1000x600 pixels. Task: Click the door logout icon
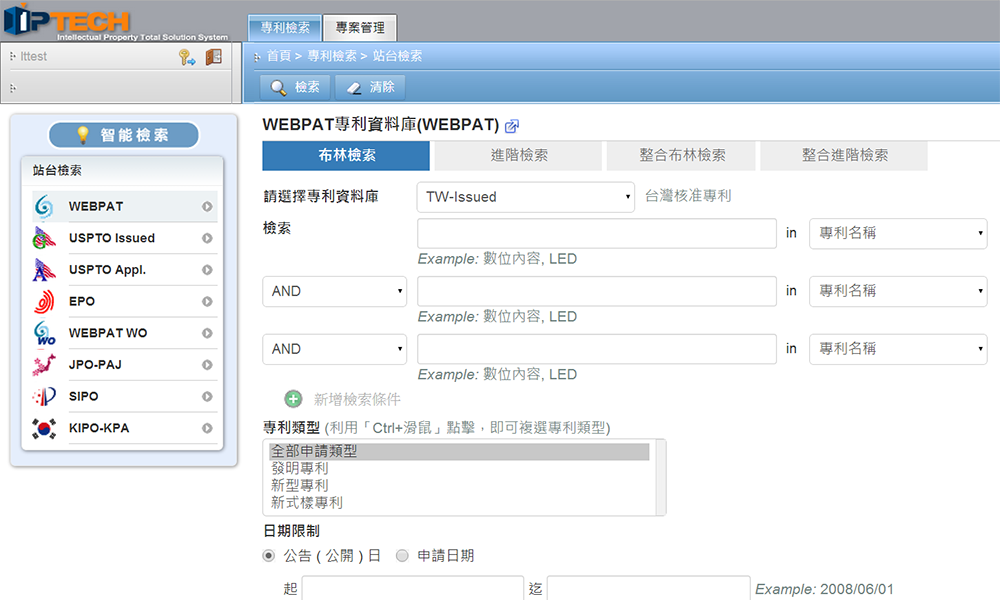click(x=214, y=57)
